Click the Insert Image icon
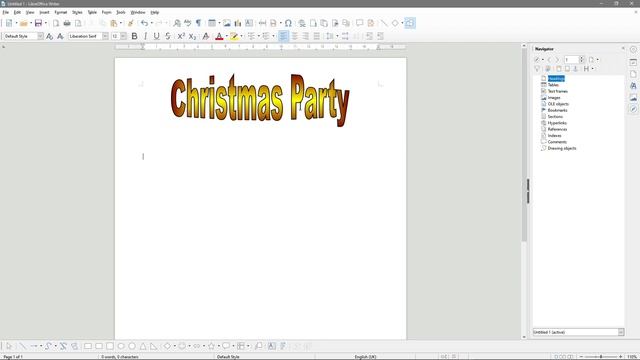This screenshot has height=360, width=640. click(x=227, y=23)
